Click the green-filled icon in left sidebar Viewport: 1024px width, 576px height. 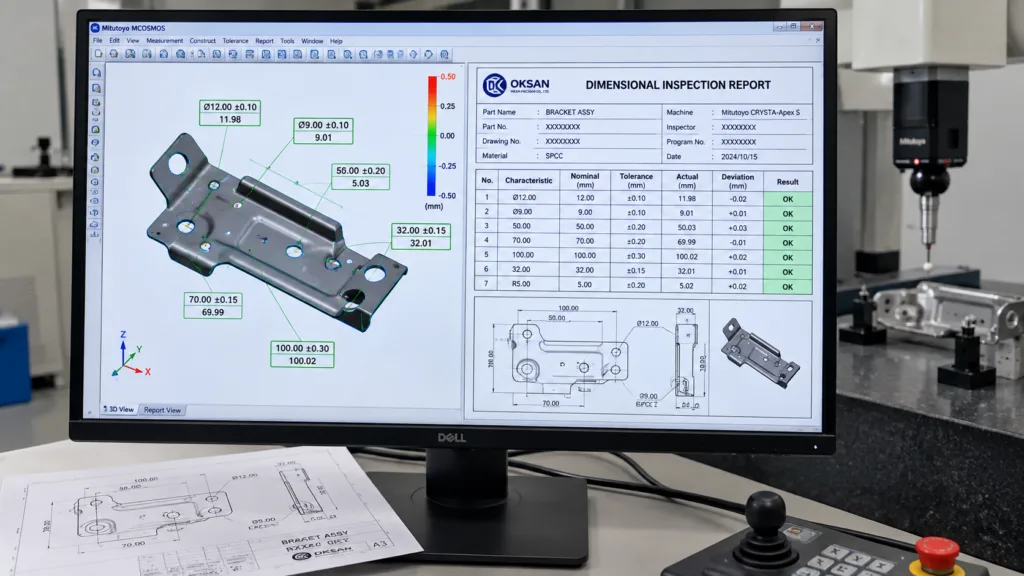96,130
